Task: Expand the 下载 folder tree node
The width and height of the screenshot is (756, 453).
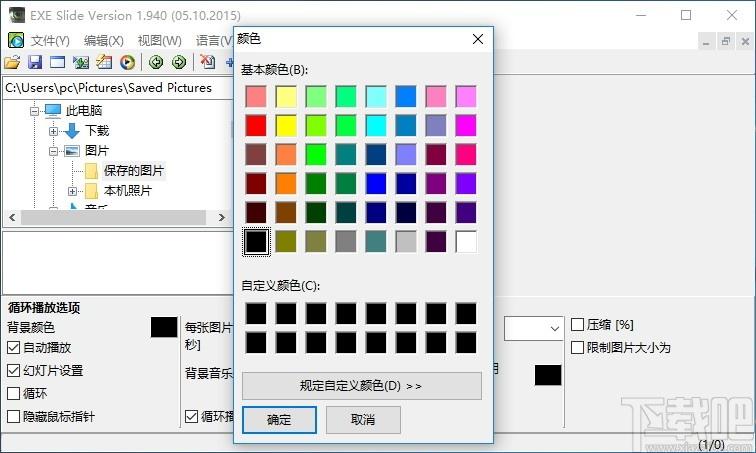Action: (x=53, y=131)
